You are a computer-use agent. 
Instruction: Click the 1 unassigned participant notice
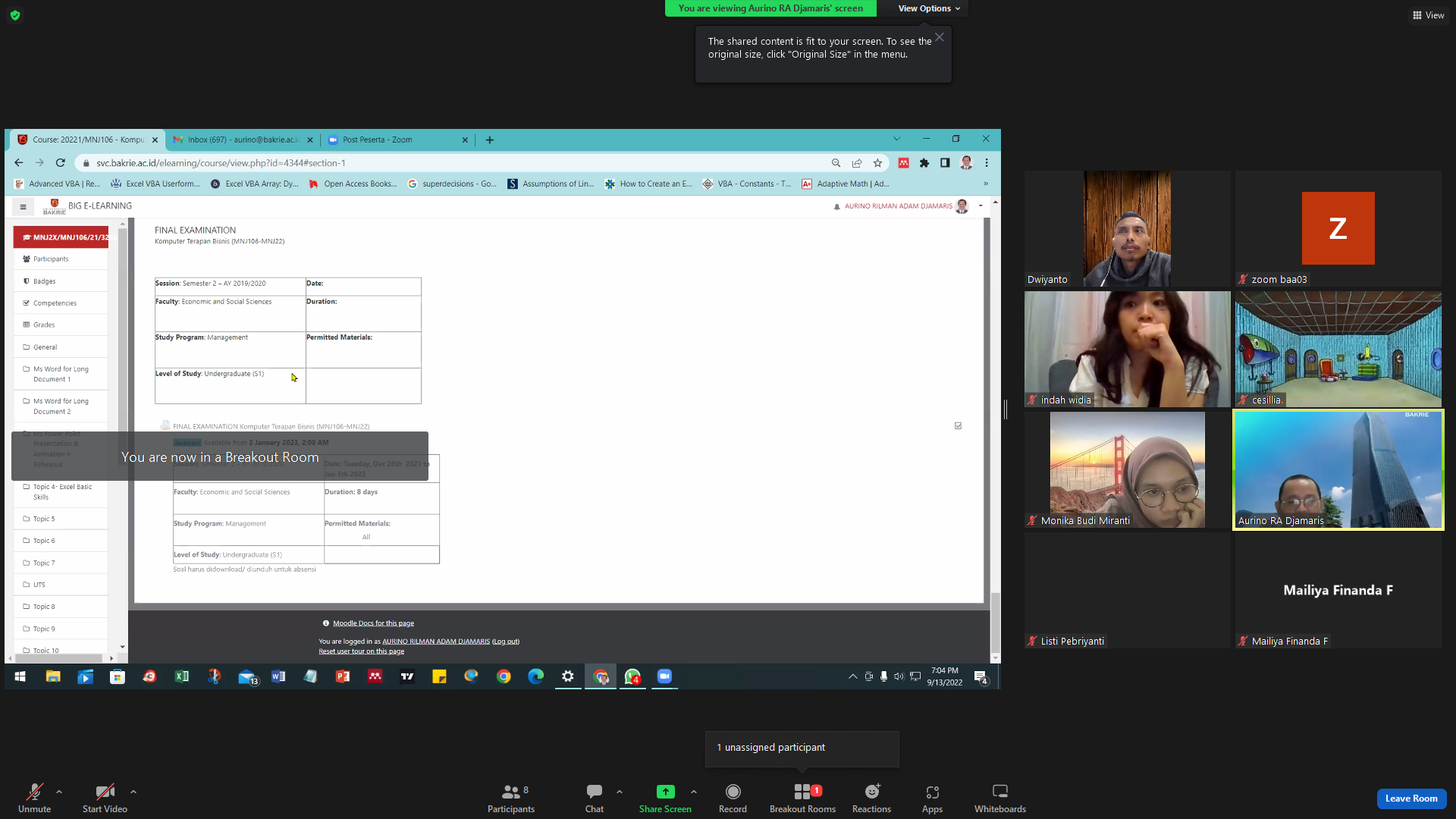point(802,748)
